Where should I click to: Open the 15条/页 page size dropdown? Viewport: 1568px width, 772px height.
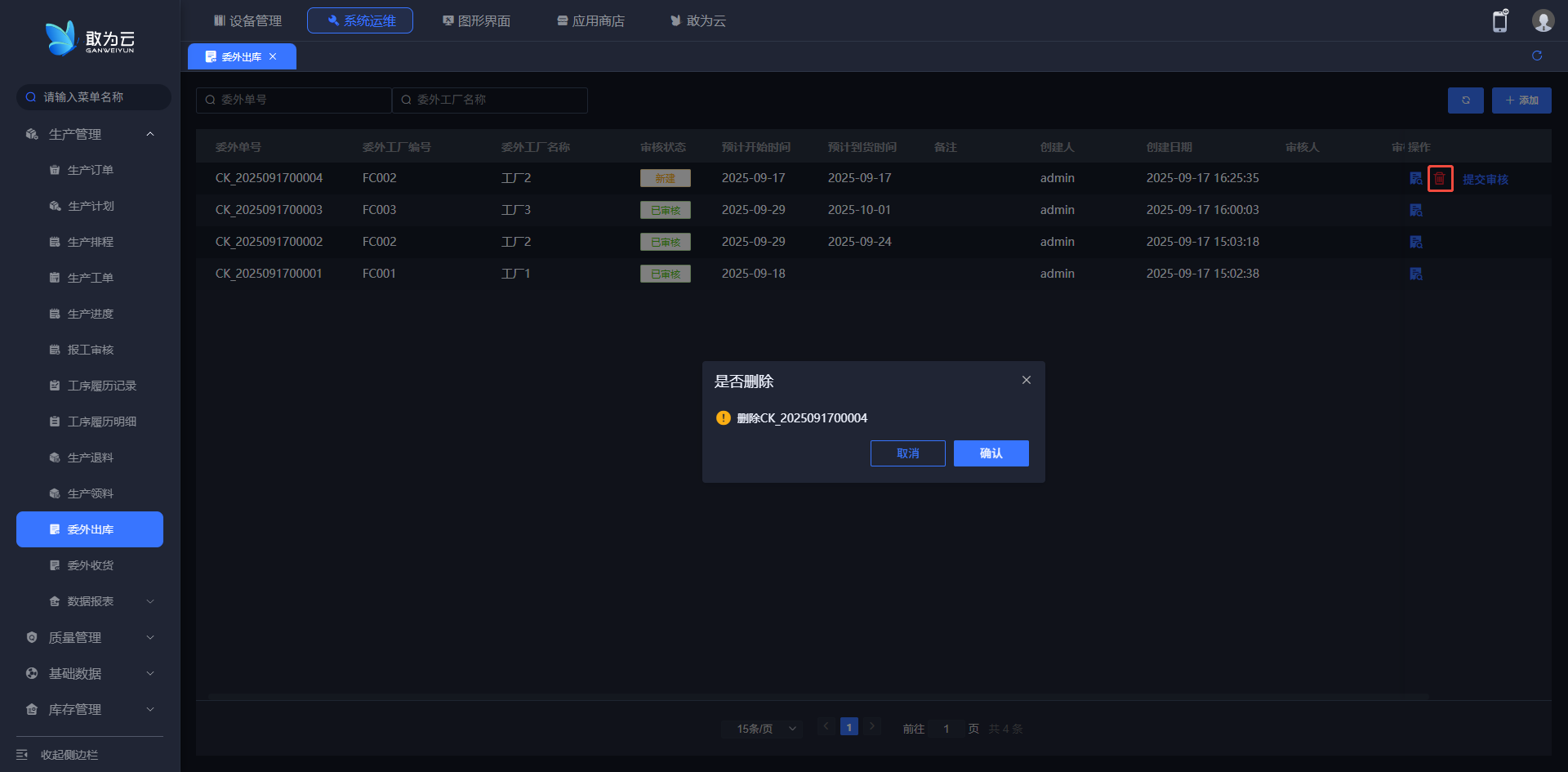click(x=765, y=729)
